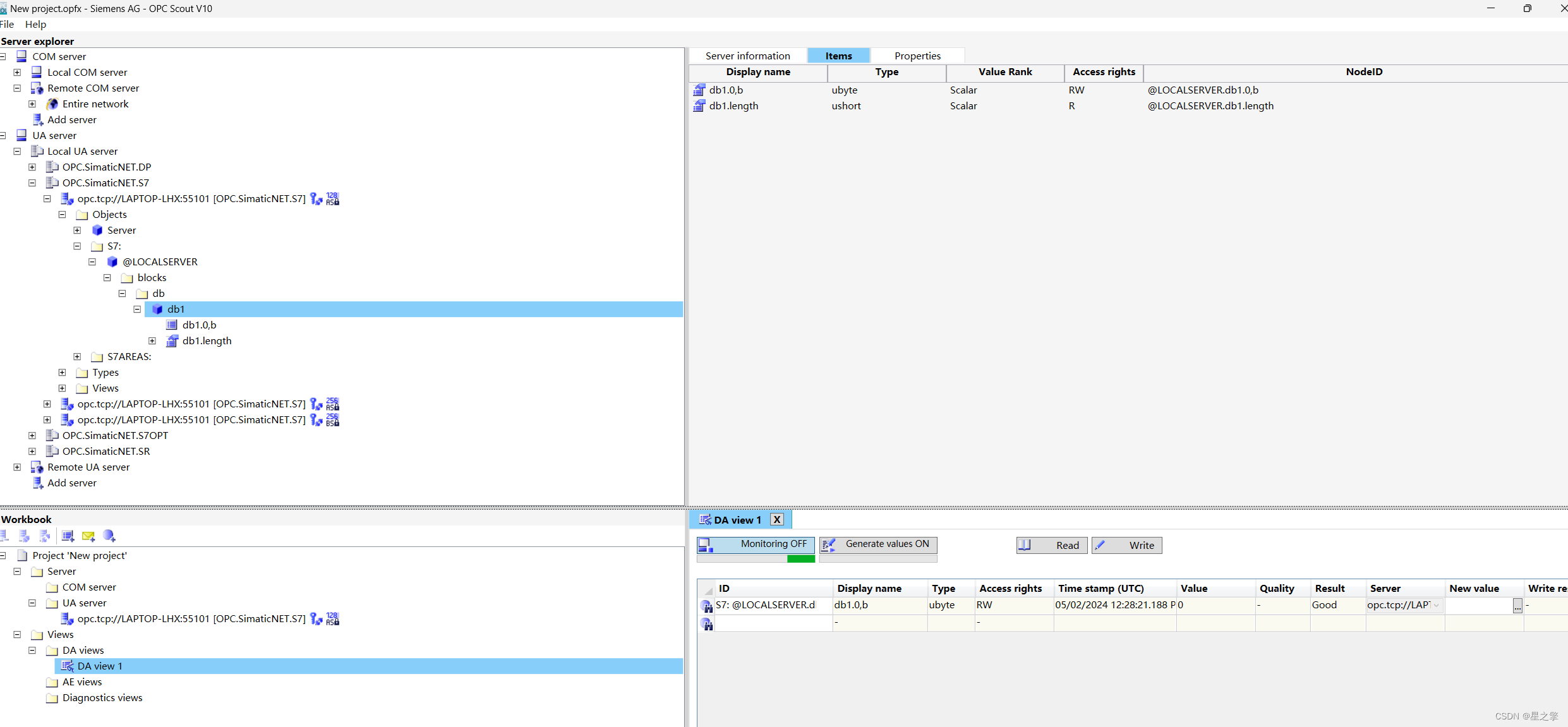
Task: Expand the OPC.SimaticNET.S7OPT node
Action: [x=32, y=436]
